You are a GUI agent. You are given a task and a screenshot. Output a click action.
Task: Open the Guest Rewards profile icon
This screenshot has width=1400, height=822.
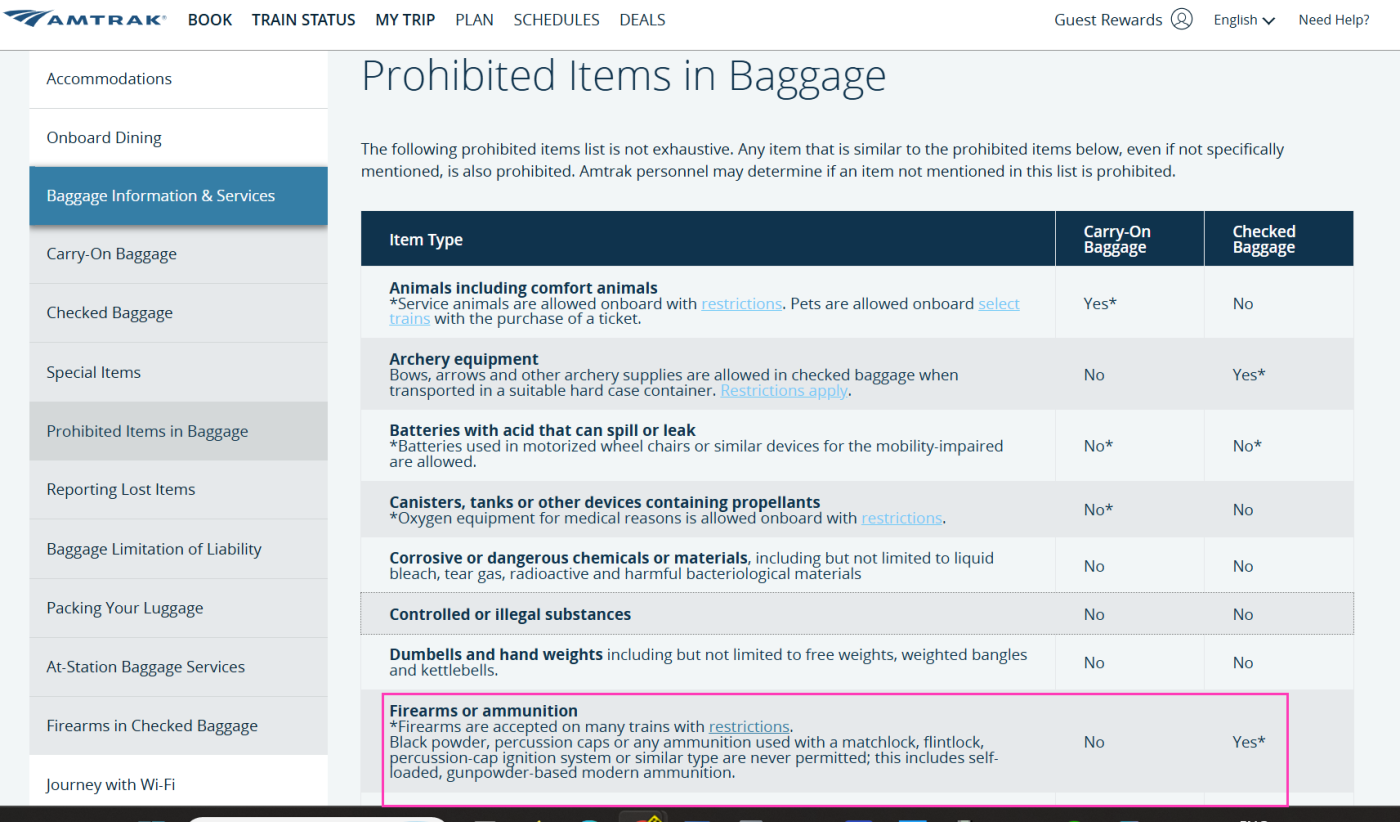1182,20
